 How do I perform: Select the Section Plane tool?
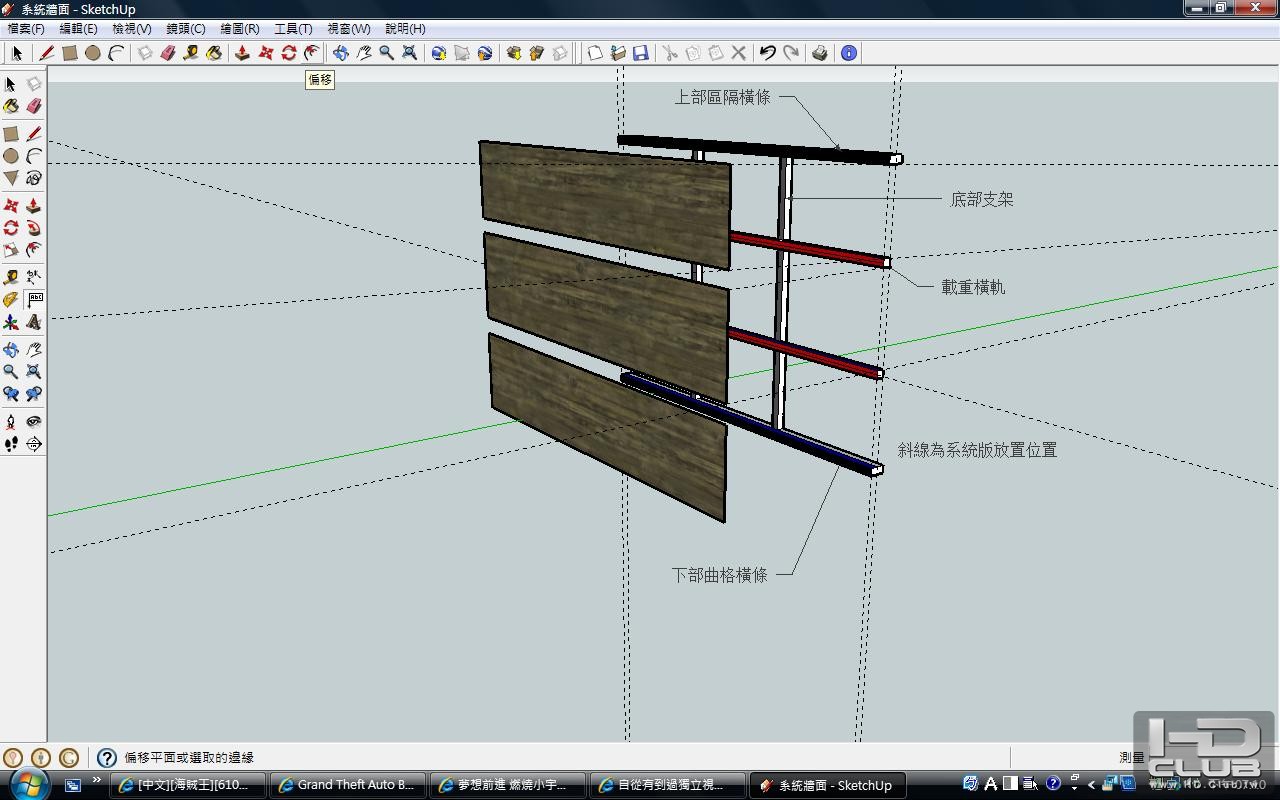coord(34,444)
